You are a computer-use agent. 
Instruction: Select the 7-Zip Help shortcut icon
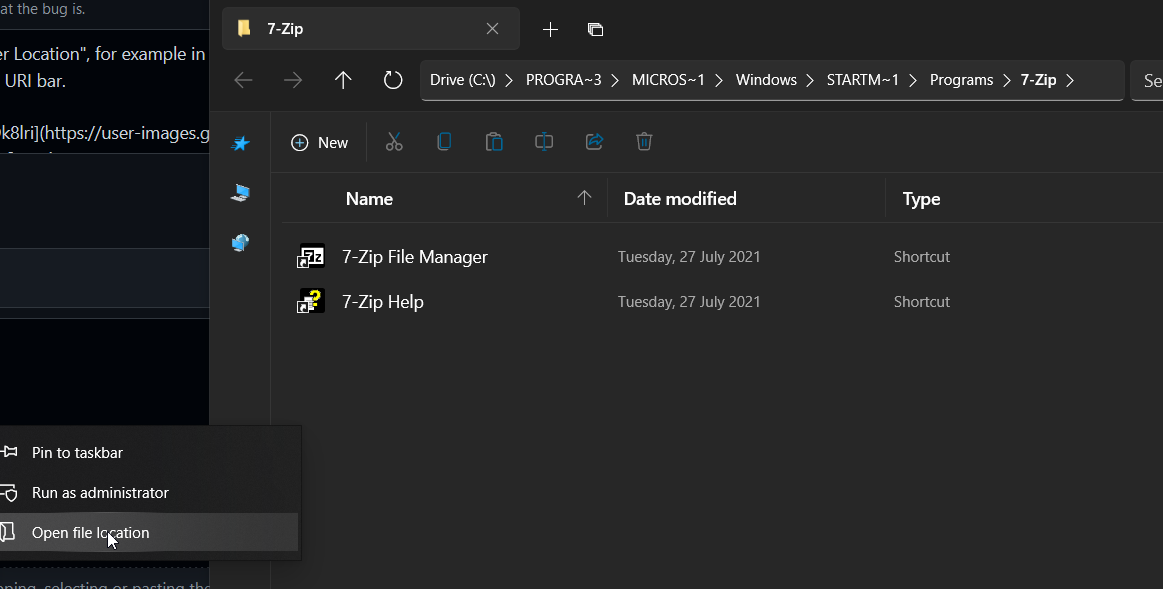click(311, 302)
